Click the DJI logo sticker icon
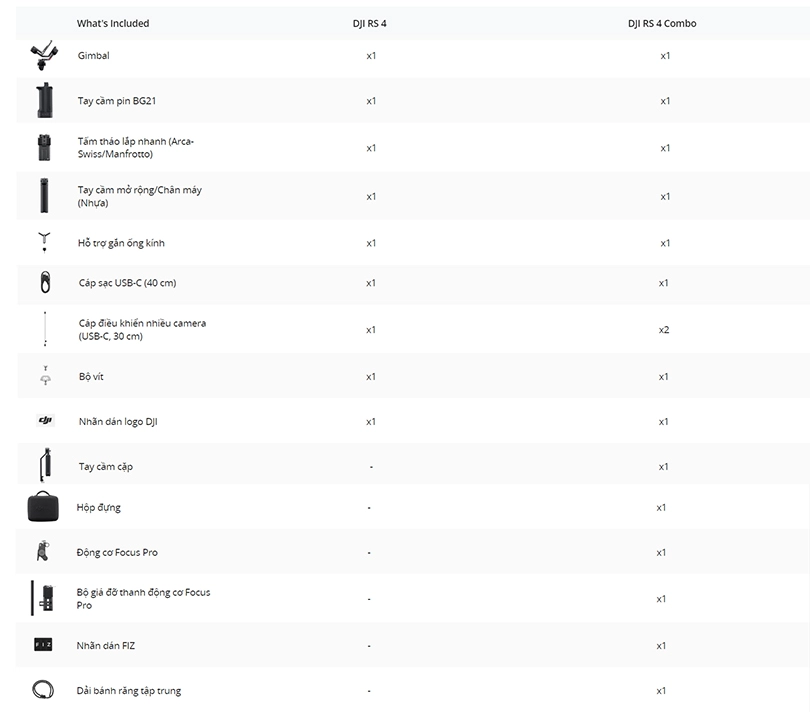This screenshot has width=810, height=714. point(44,421)
